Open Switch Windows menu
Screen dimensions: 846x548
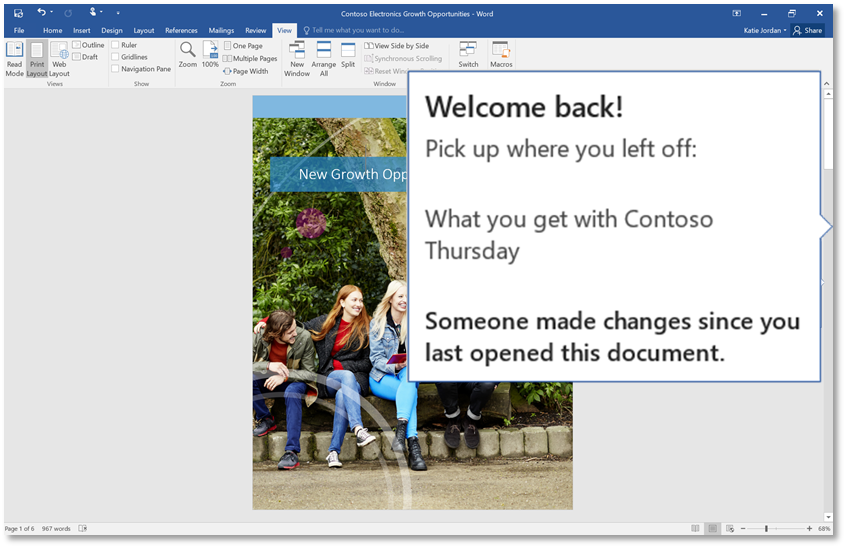(468, 54)
